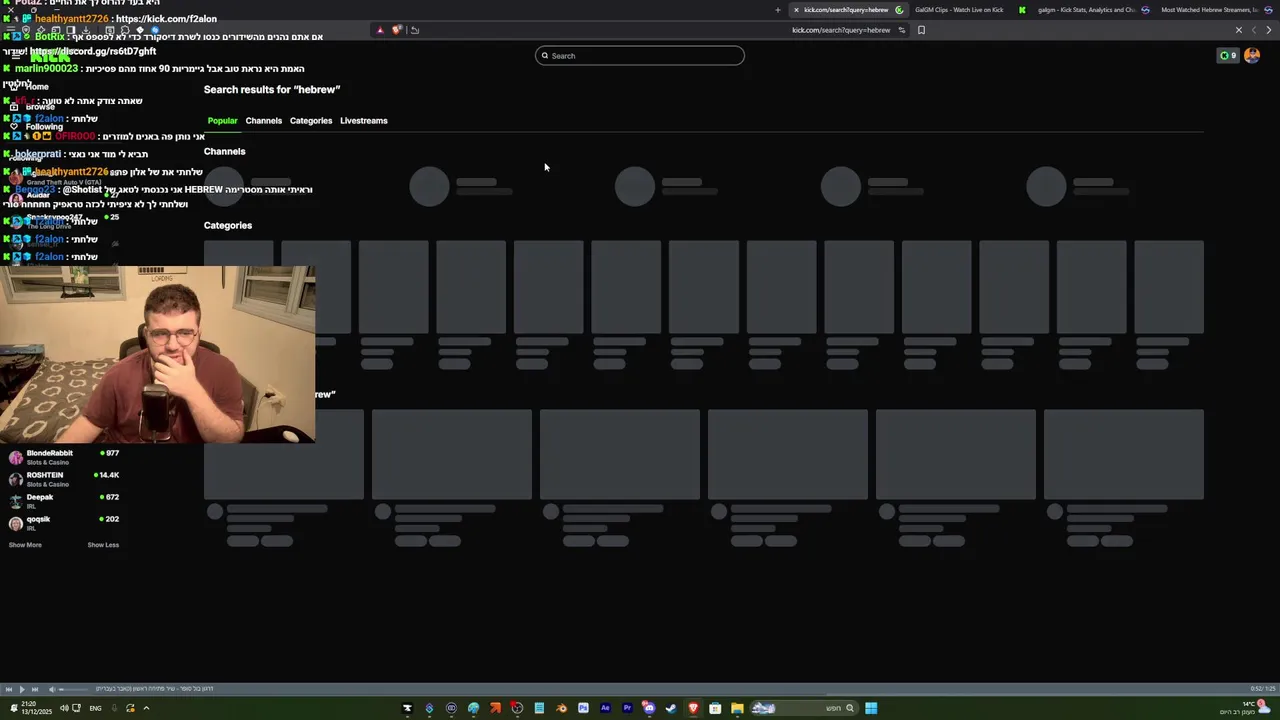Open Brave browser from the taskbar

tap(693, 708)
